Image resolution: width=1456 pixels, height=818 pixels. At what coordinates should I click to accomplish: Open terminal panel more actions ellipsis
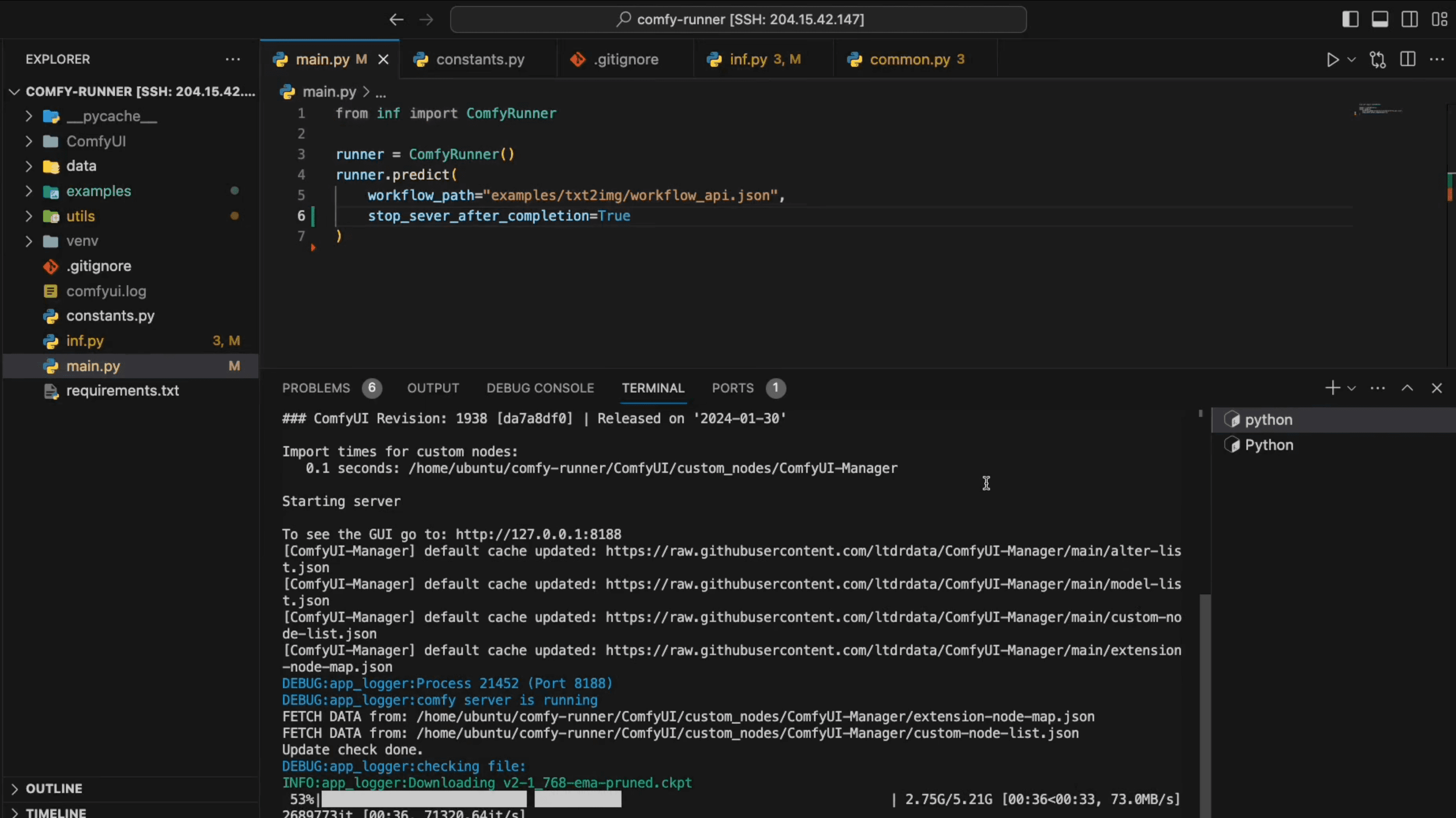pyautogui.click(x=1378, y=388)
